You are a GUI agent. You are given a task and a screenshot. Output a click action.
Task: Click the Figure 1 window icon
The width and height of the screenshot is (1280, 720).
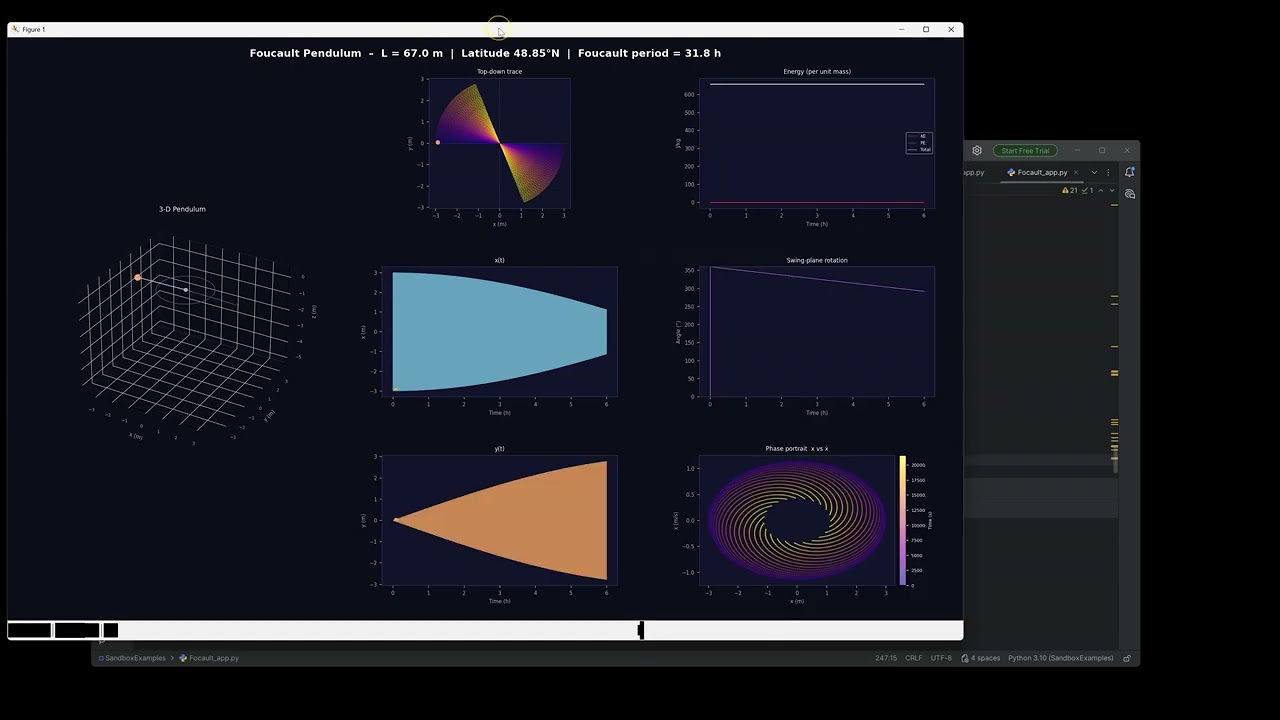14,29
